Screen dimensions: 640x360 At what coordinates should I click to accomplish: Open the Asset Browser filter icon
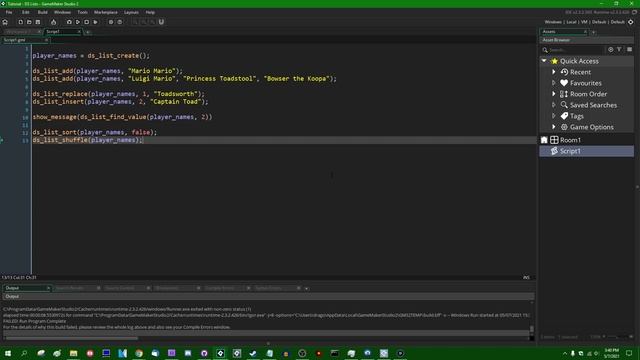(x=619, y=49)
